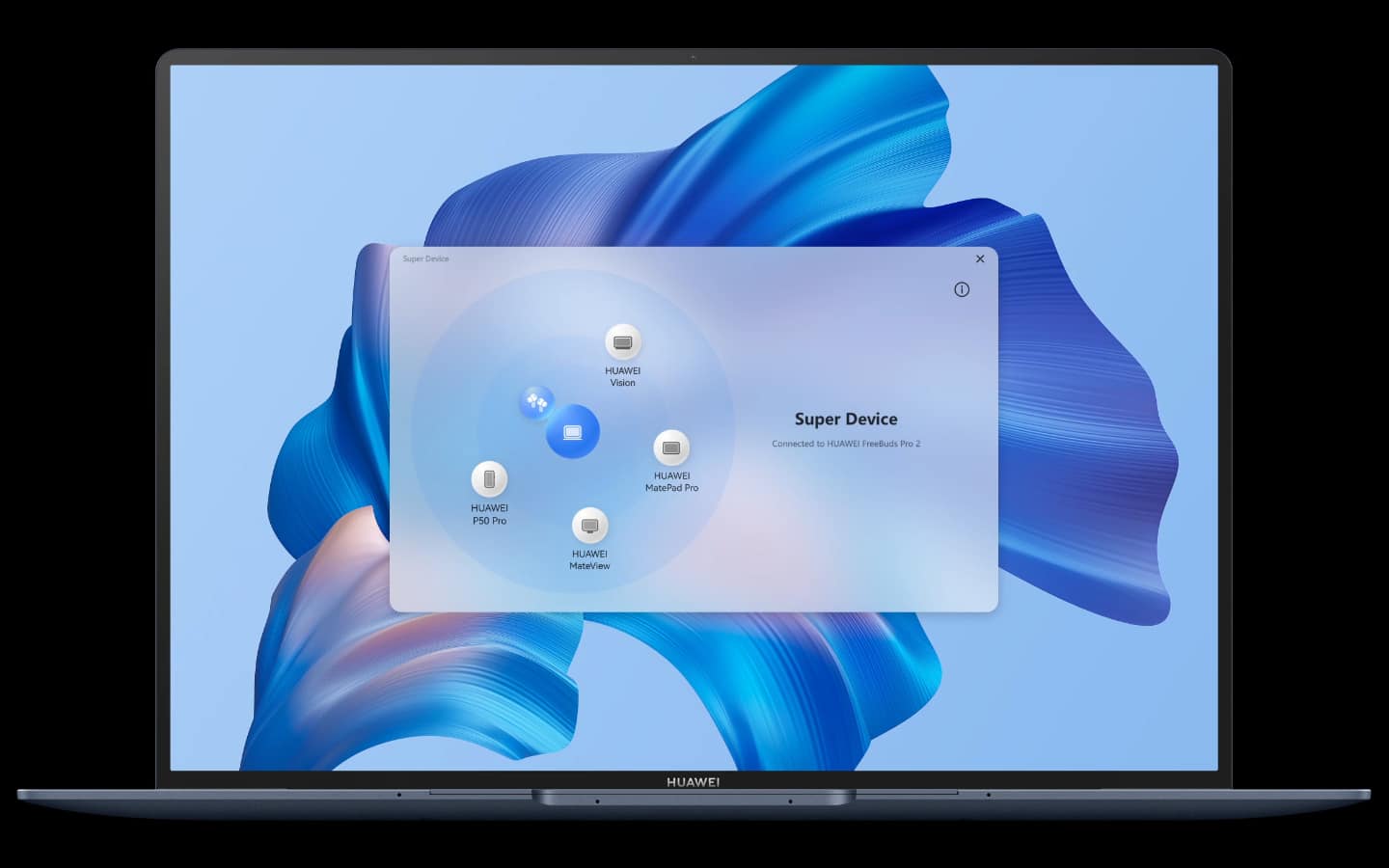
Task: Open the info icon in Super Device
Action: pyautogui.click(x=962, y=289)
